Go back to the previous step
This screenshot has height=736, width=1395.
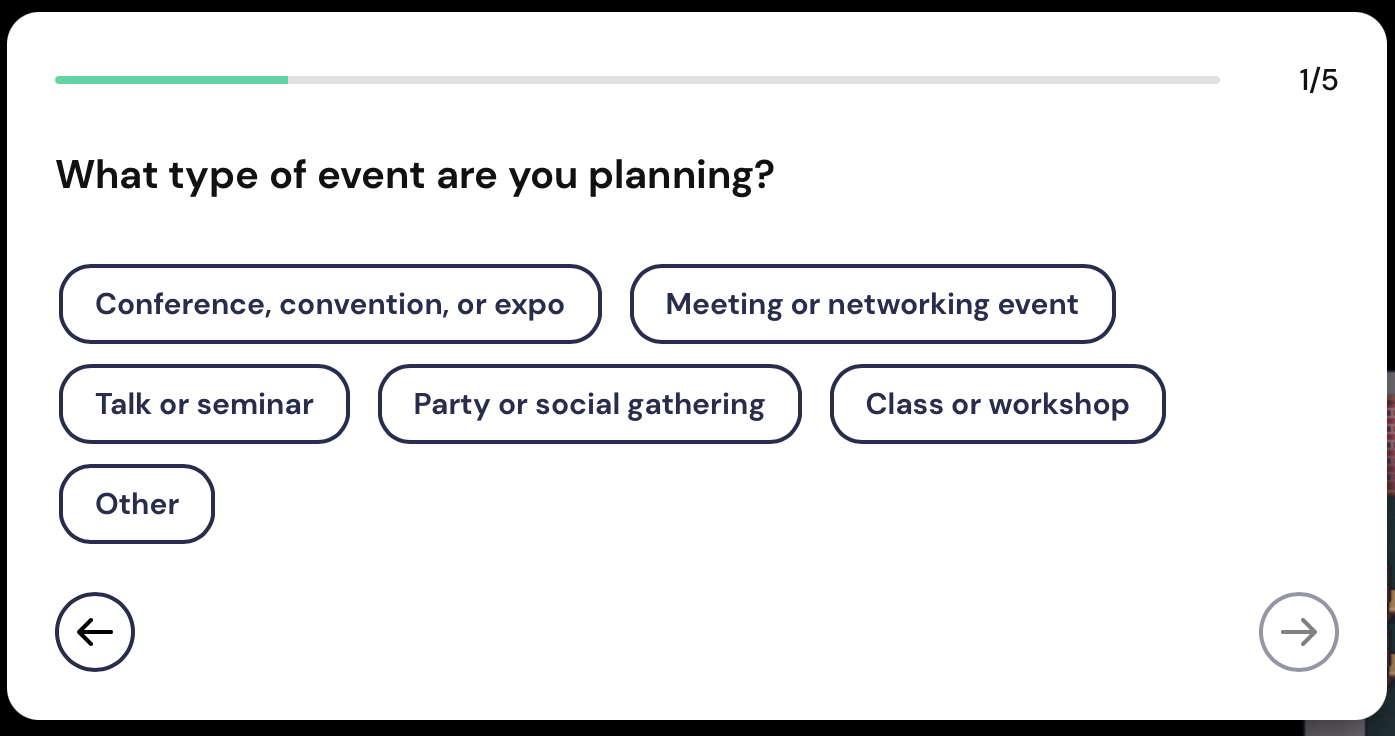pos(95,632)
